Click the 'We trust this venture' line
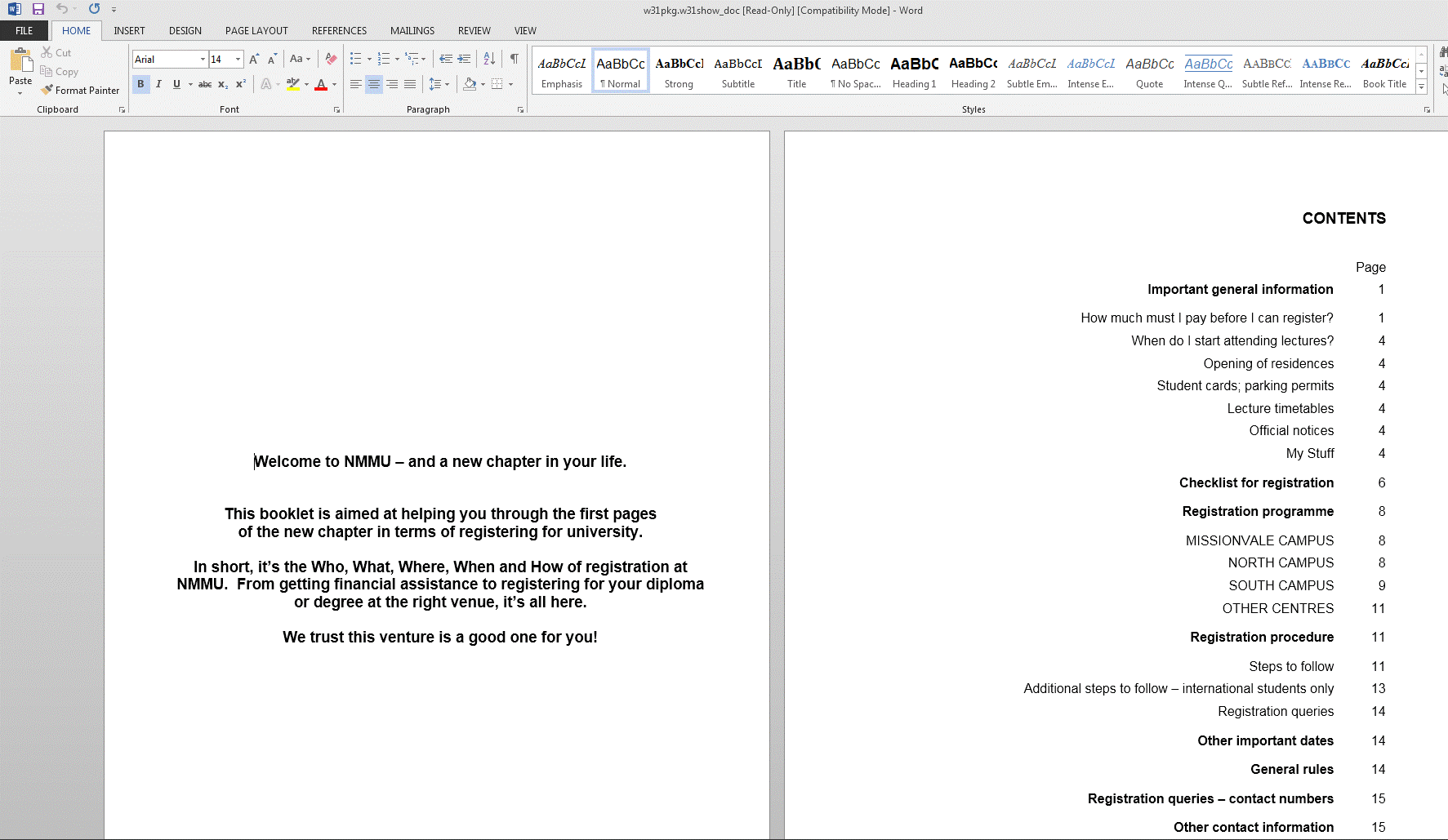The height and width of the screenshot is (840, 1448). [x=439, y=638]
